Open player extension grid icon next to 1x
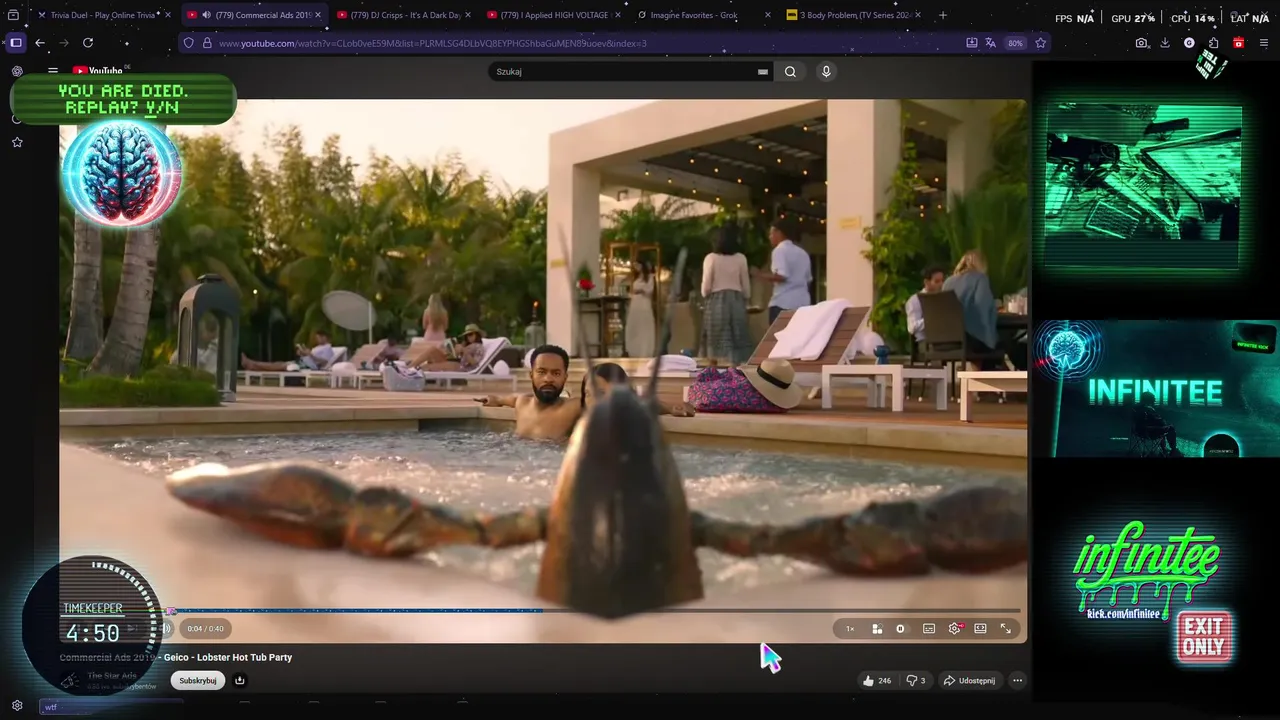Image resolution: width=1280 pixels, height=720 pixels. (x=877, y=628)
